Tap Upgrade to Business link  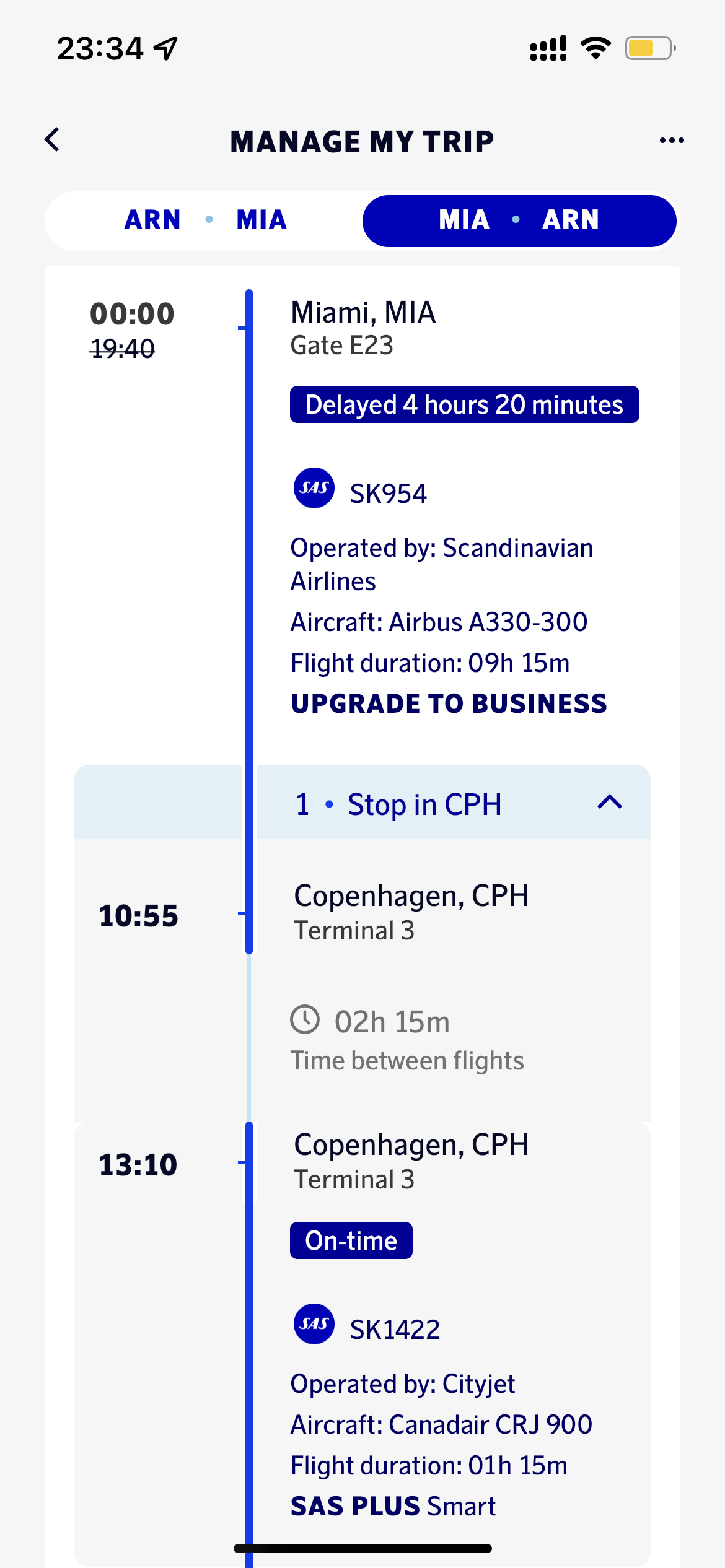click(x=449, y=703)
